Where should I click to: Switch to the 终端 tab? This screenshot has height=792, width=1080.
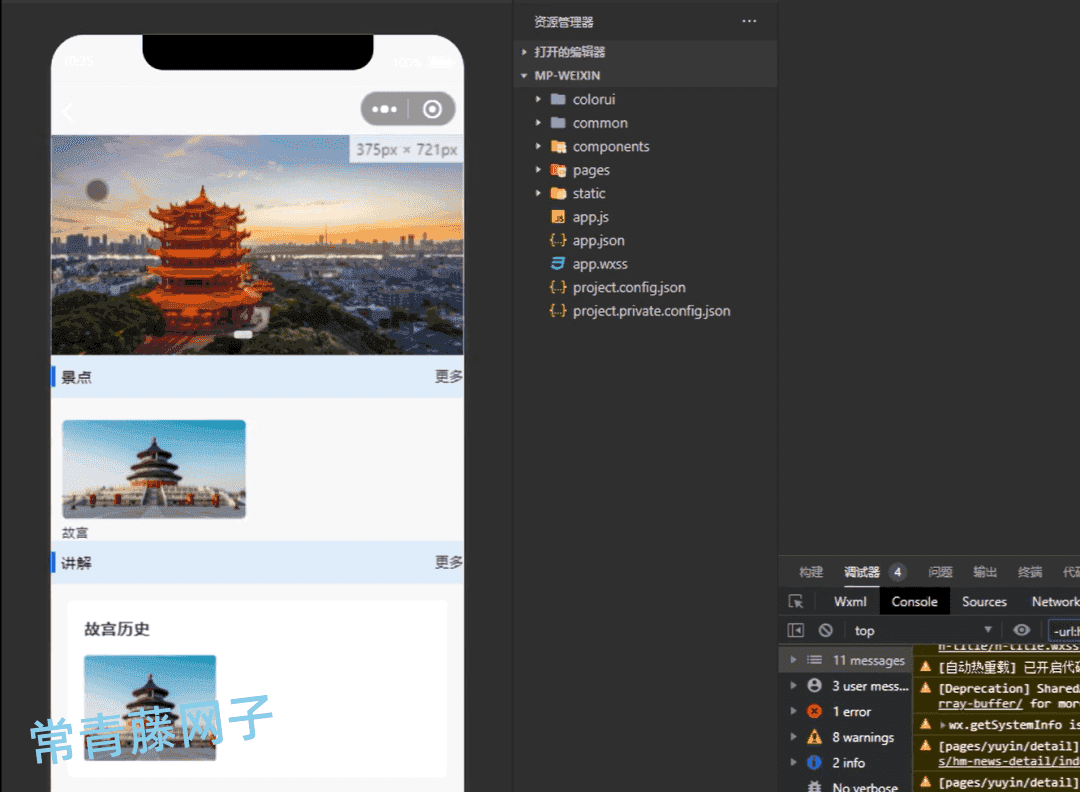pos(1030,572)
